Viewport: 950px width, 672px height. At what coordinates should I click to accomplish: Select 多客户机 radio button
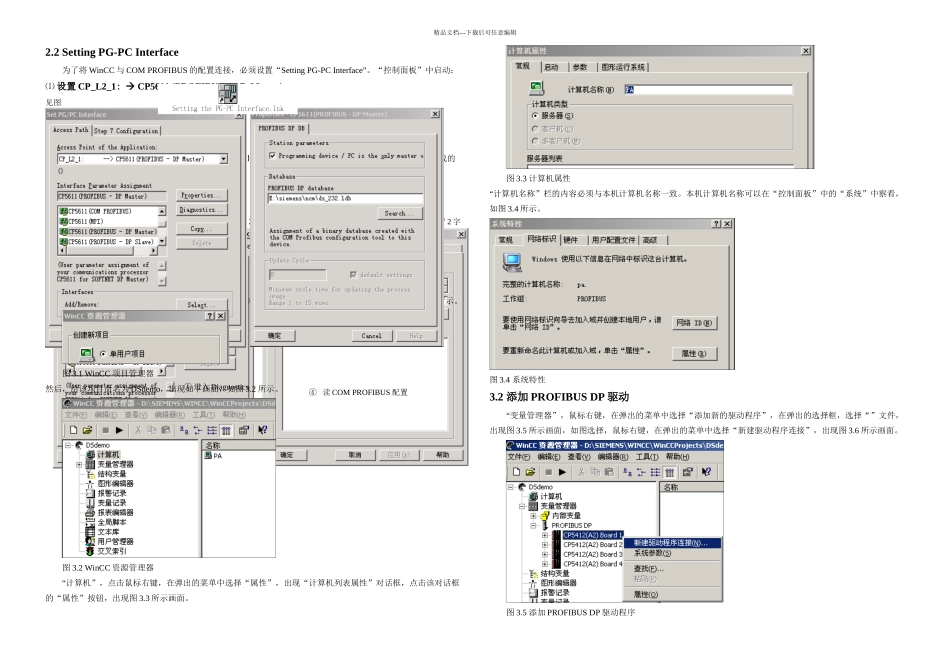(x=534, y=141)
